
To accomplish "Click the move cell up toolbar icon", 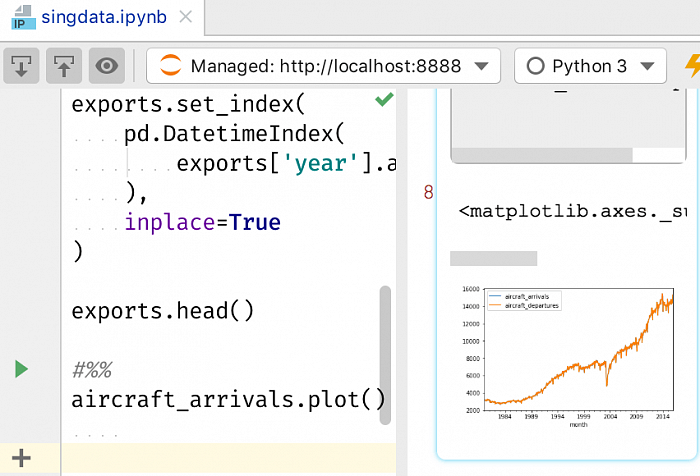I will point(63,67).
